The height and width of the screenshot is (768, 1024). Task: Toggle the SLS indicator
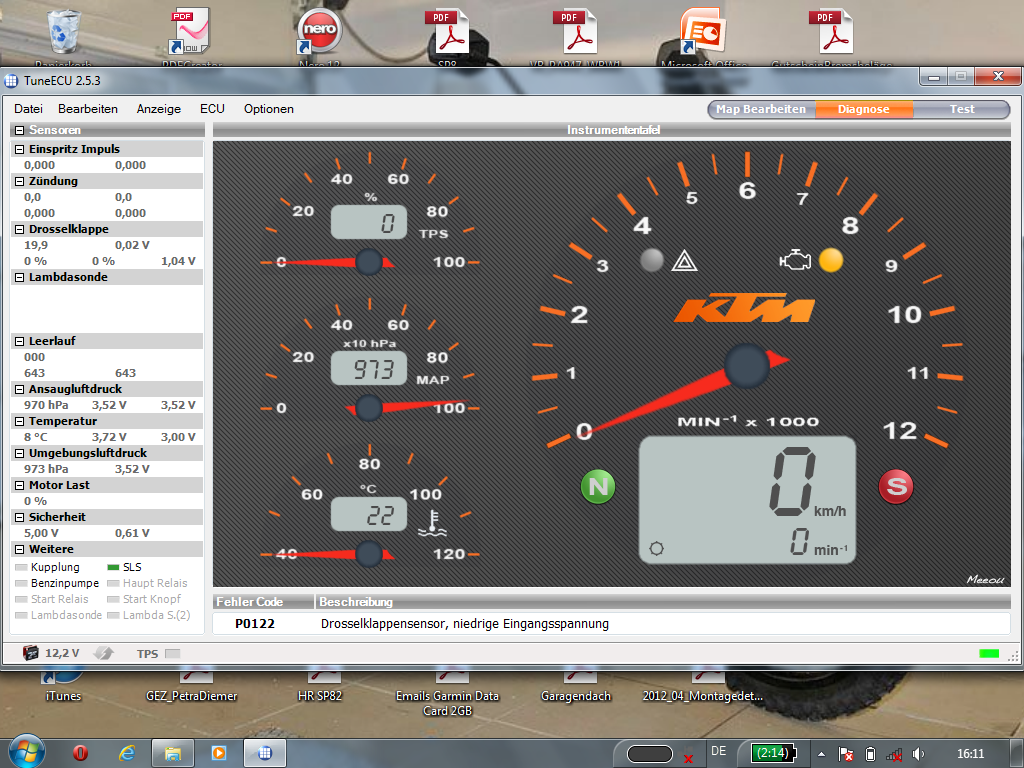tap(113, 567)
